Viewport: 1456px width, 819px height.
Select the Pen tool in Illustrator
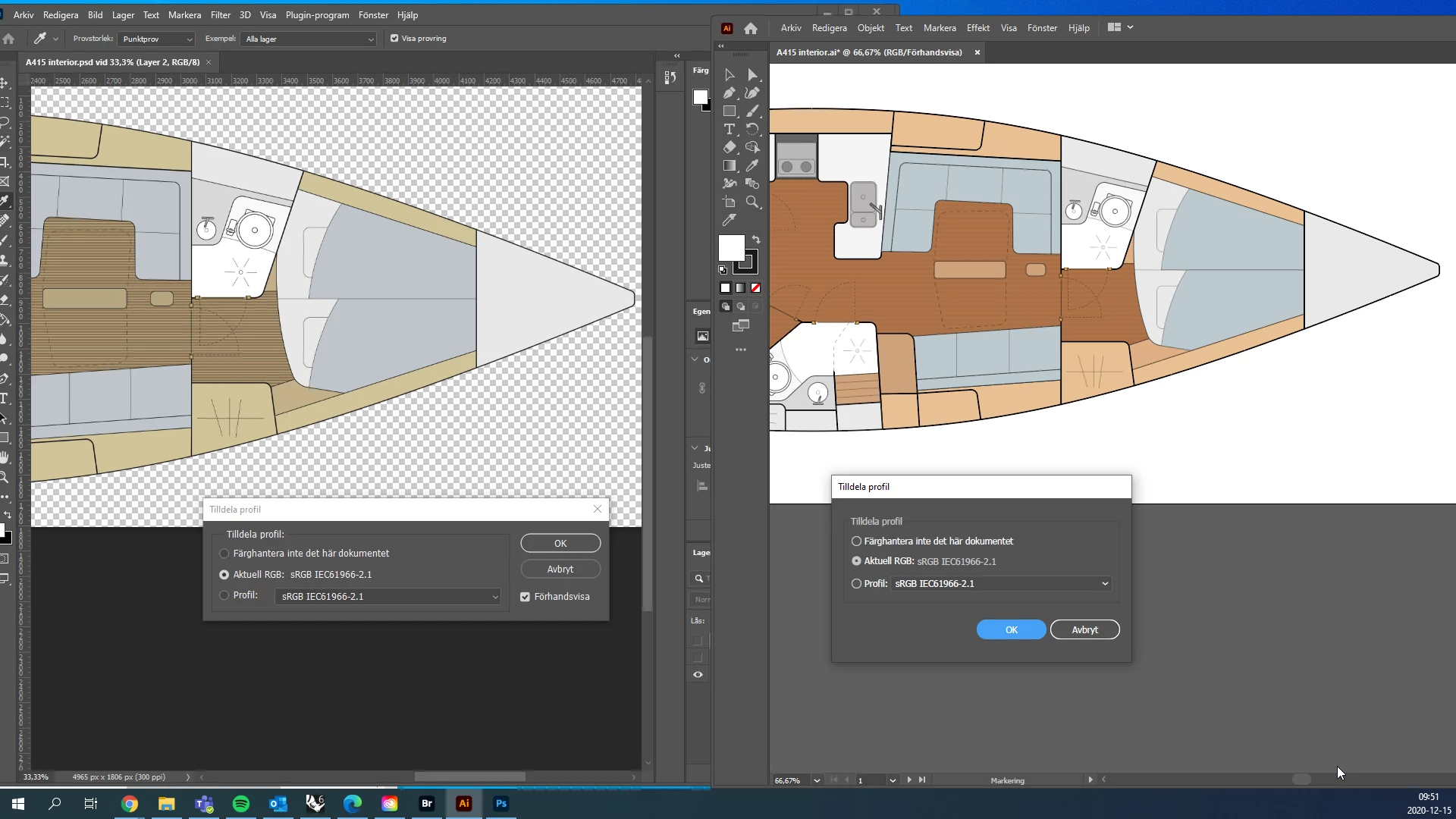coord(729,93)
